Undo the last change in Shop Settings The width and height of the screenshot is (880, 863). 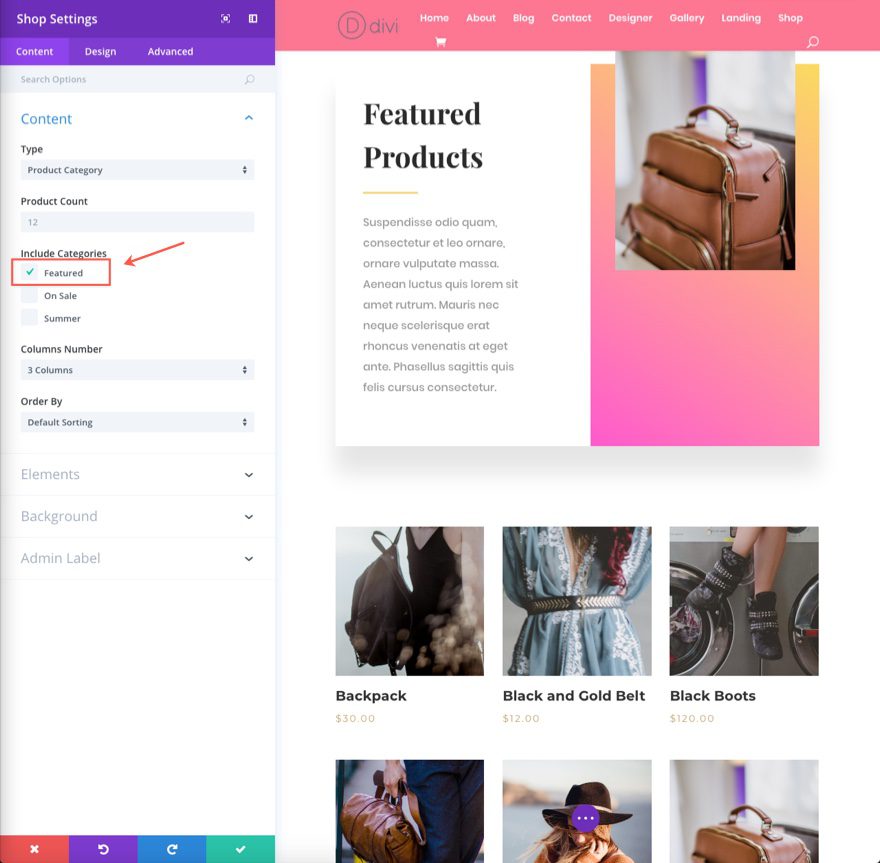tap(103, 849)
